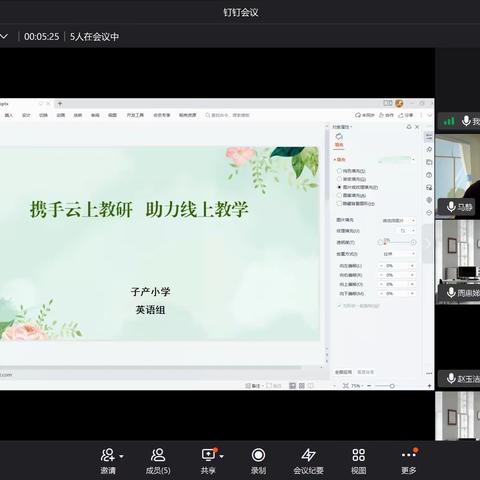
Task: Click the 重置背景 reset background button
Action: click(x=366, y=372)
